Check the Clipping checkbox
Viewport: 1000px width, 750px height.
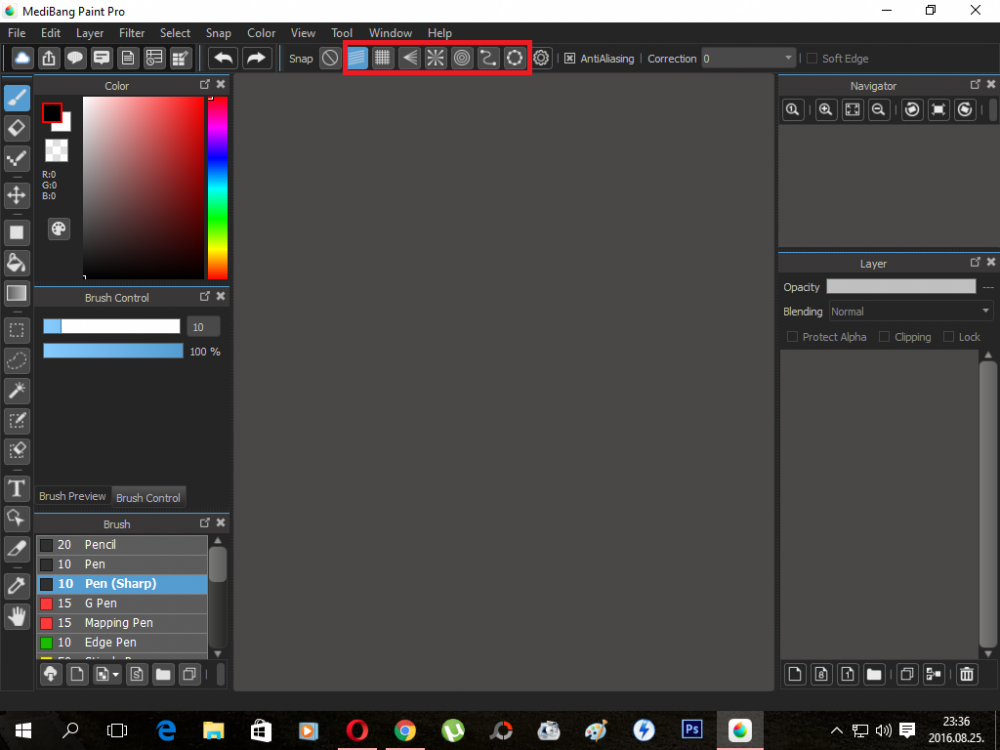coord(884,337)
